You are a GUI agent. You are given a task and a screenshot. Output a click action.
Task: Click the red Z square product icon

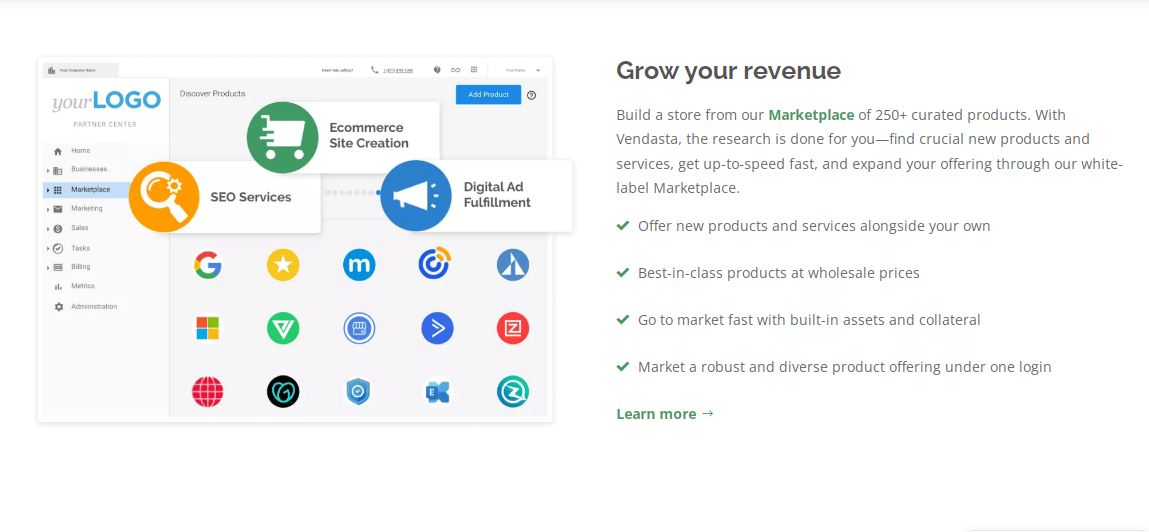tap(513, 328)
